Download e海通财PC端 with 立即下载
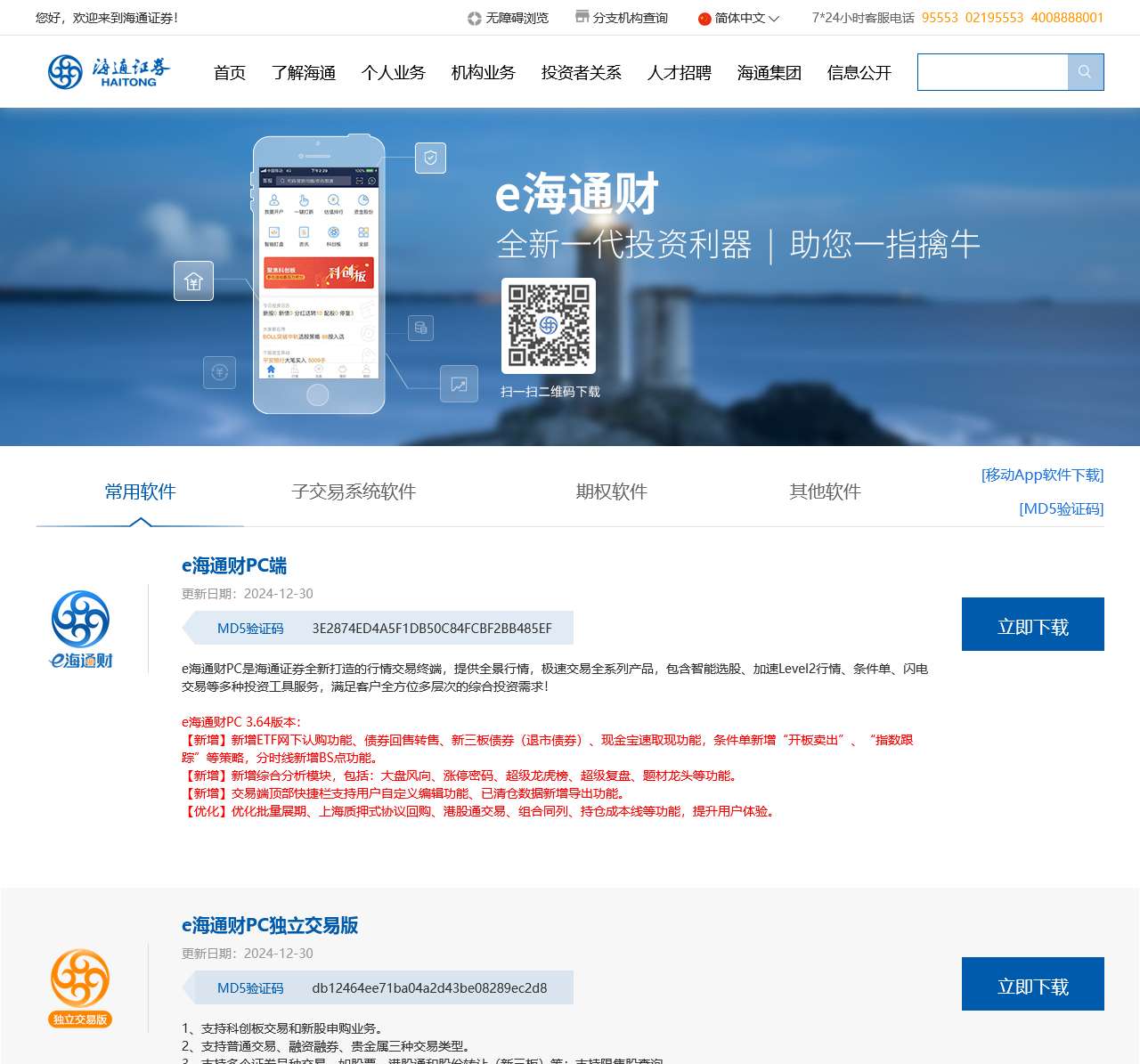The width and height of the screenshot is (1140, 1064). click(x=1033, y=624)
